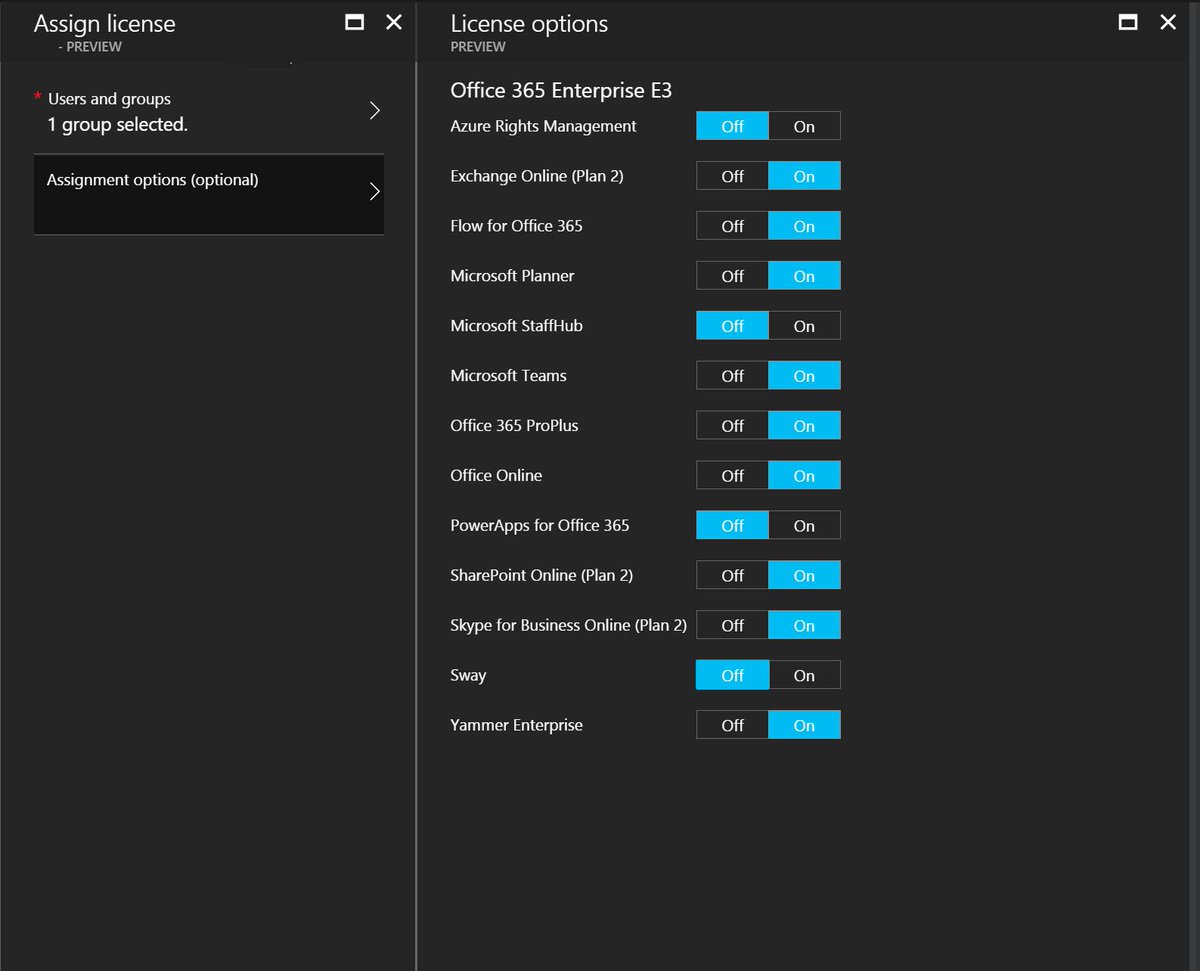Disable Office 365 ProPlus
1200x971 pixels.
[x=732, y=426]
